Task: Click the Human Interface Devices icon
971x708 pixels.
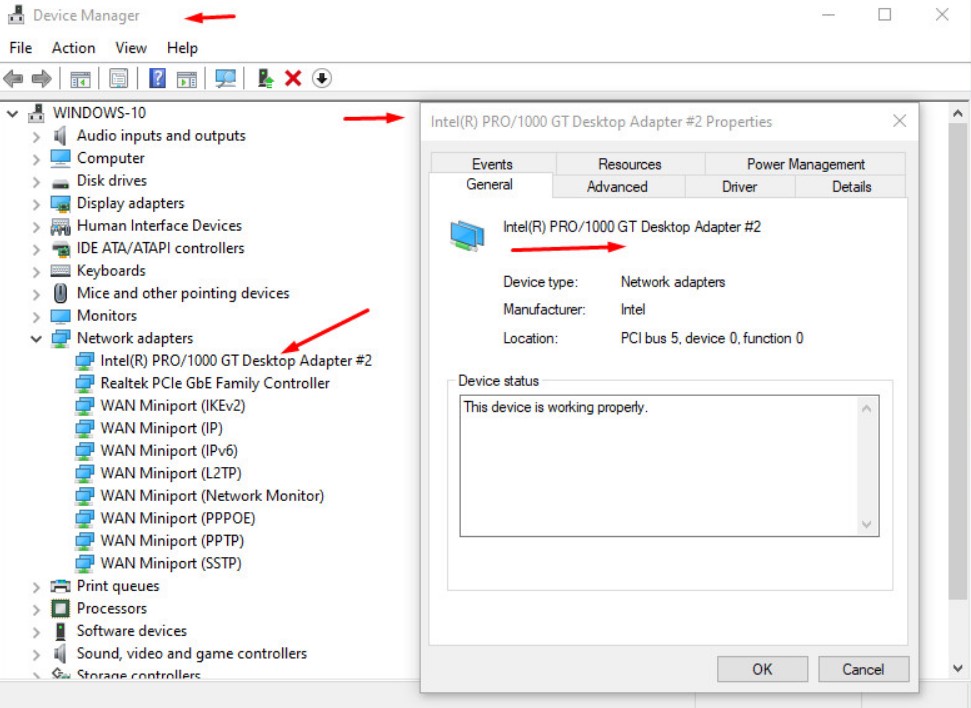Action: 60,226
